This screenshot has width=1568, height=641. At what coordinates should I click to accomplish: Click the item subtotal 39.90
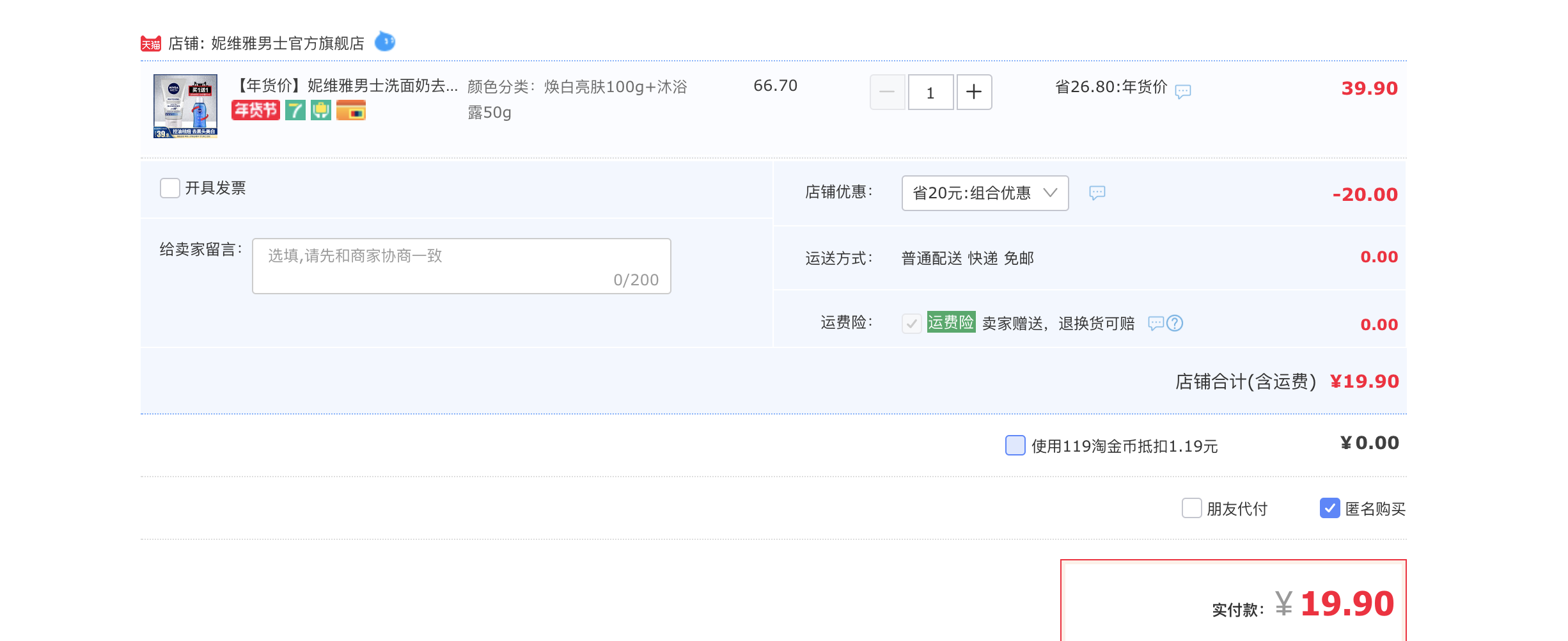pyautogui.click(x=1369, y=88)
